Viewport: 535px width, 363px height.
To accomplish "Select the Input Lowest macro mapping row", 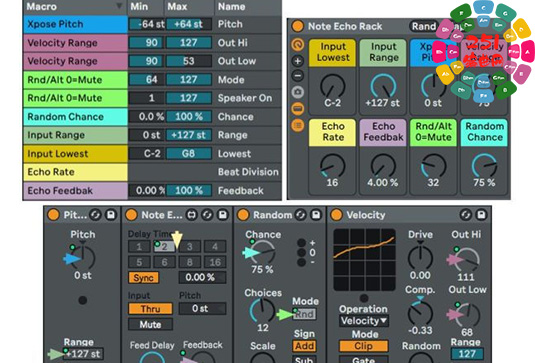I will point(152,154).
